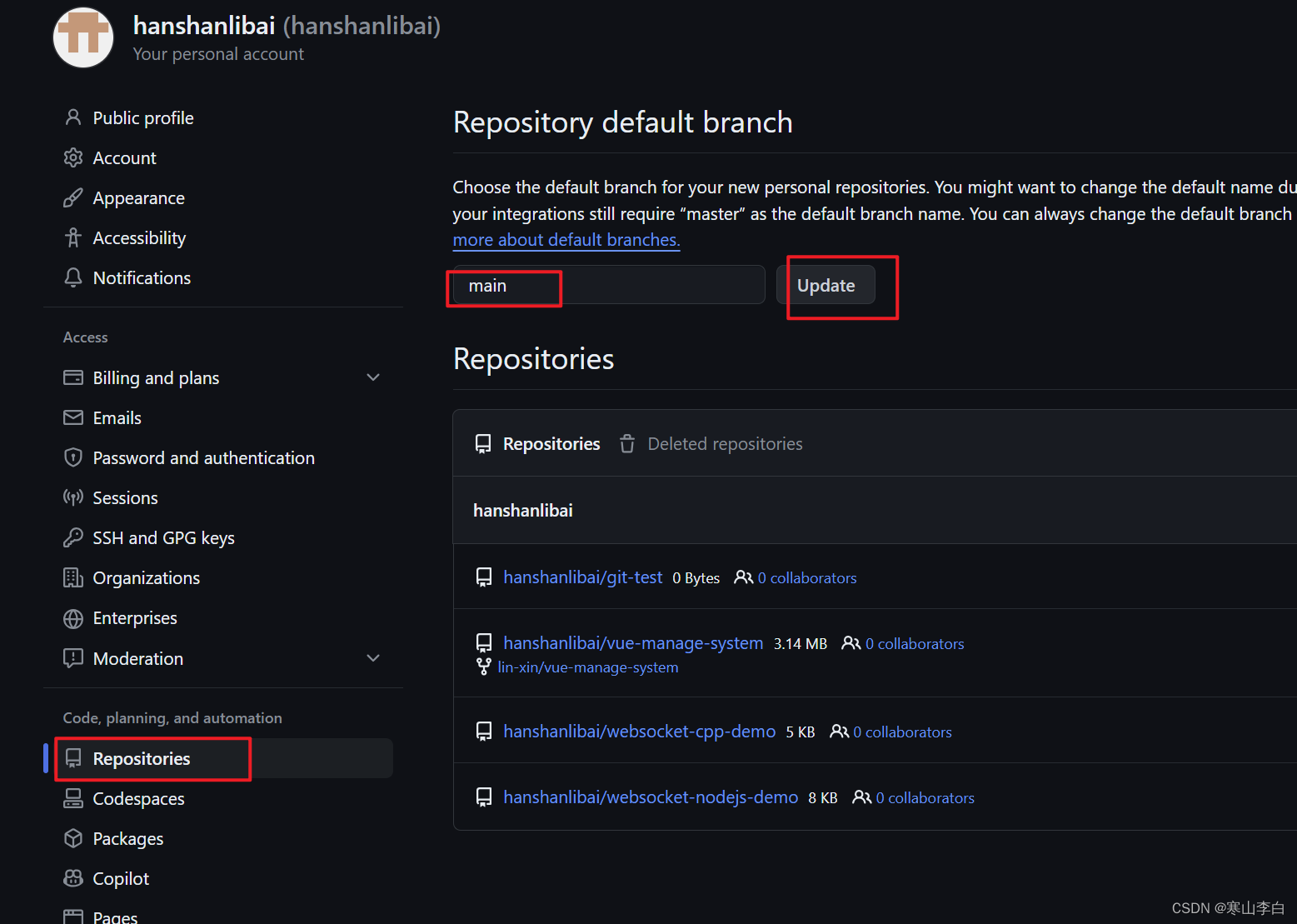This screenshot has width=1297, height=924.
Task: Click the Codespaces icon
Action: coord(73,798)
